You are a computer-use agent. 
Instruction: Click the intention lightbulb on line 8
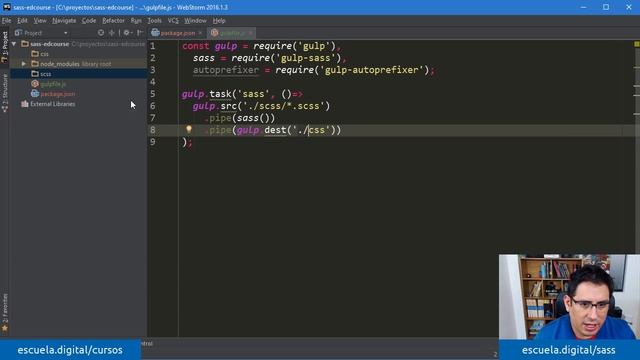(189, 129)
